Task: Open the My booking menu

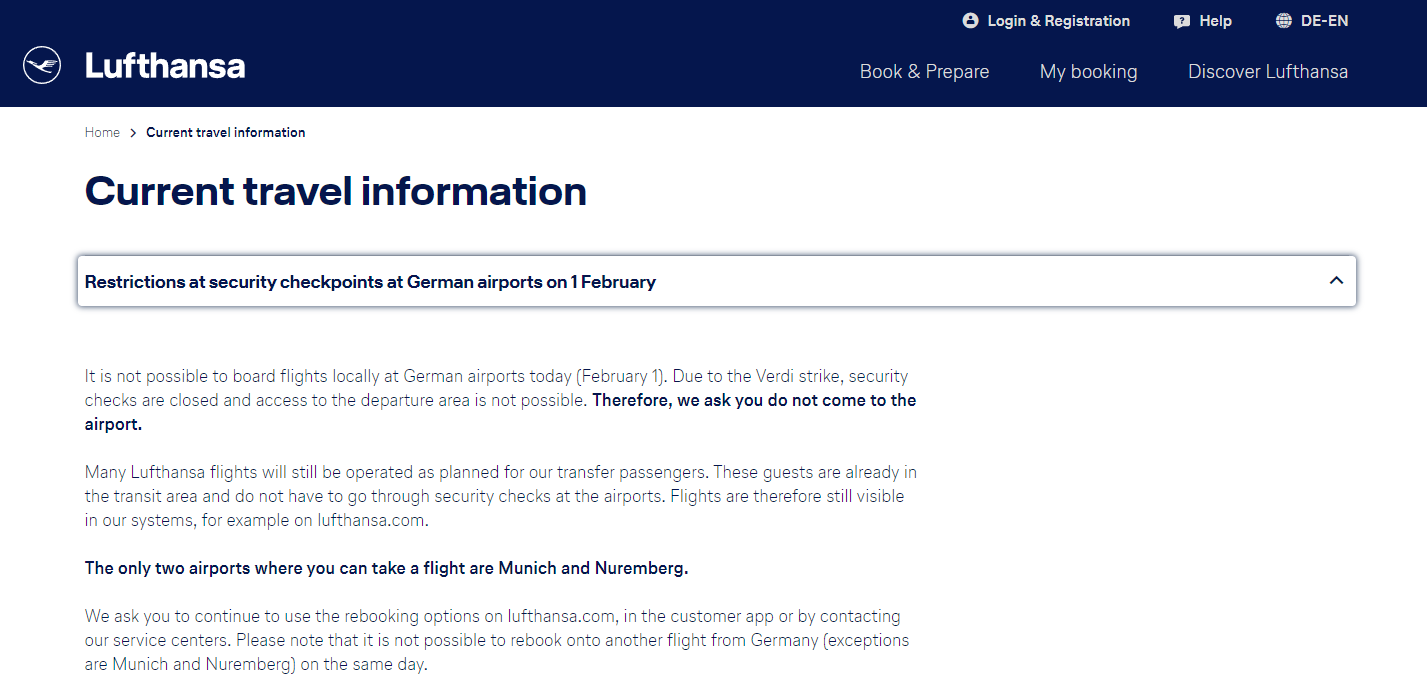Action: (1088, 72)
